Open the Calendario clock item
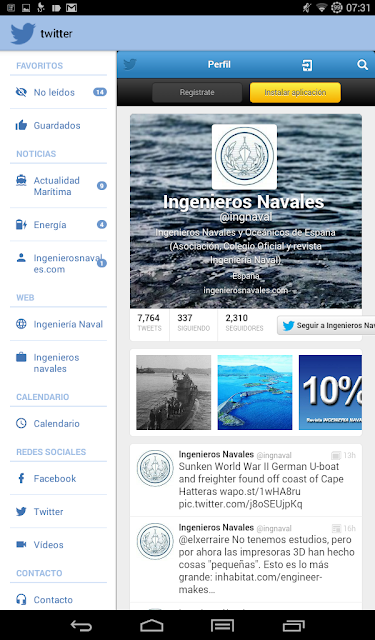Image resolution: width=375 pixels, height=640 pixels. 58,423
